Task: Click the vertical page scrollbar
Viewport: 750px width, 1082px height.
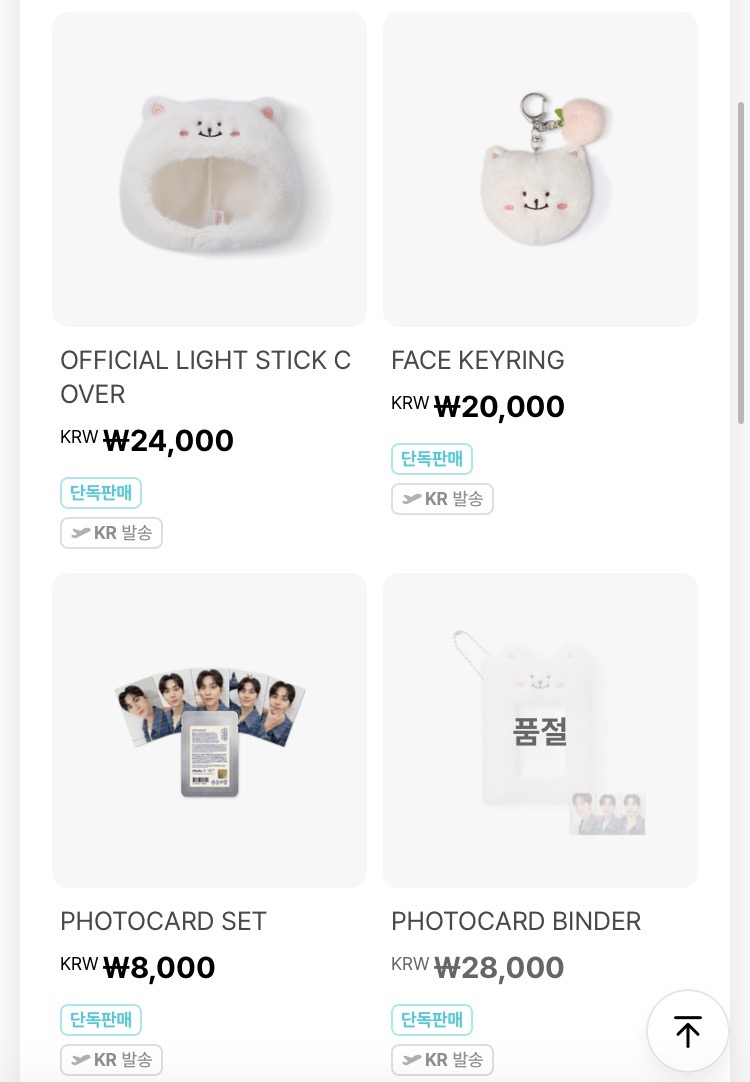Action: (x=741, y=262)
